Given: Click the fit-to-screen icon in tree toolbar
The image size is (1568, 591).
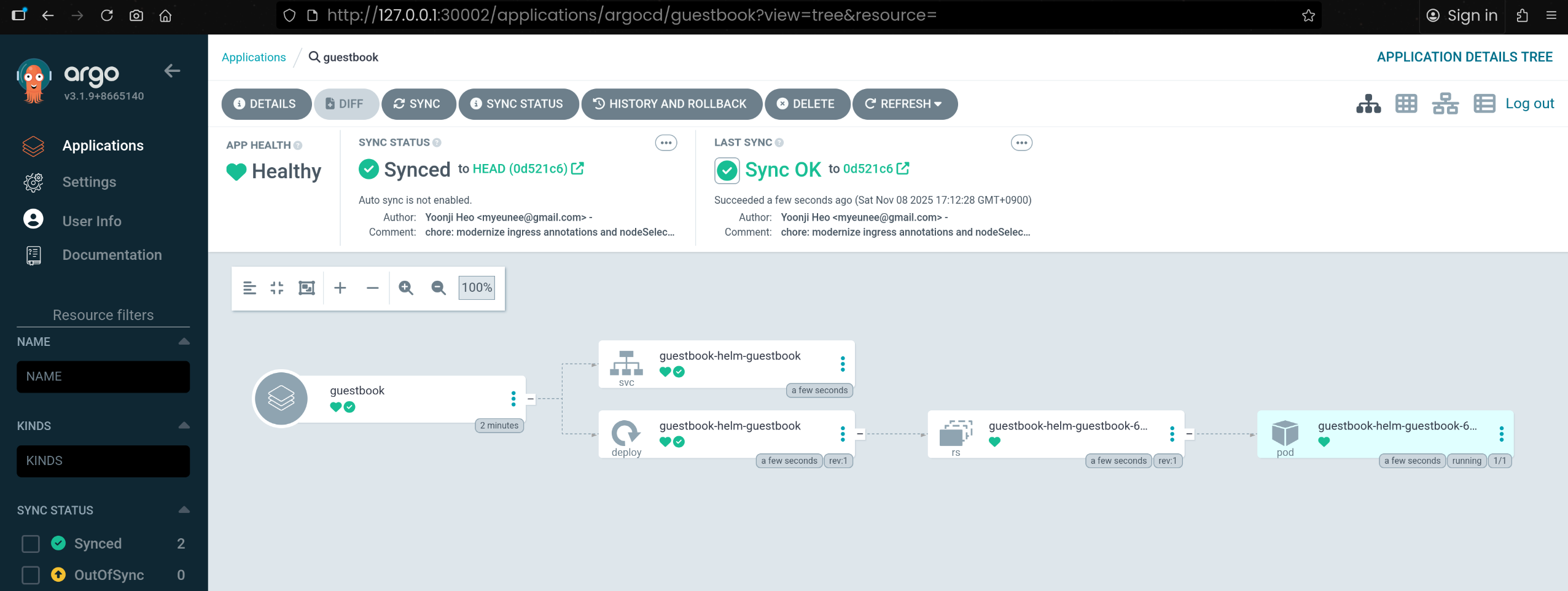Looking at the screenshot, I should (x=306, y=288).
